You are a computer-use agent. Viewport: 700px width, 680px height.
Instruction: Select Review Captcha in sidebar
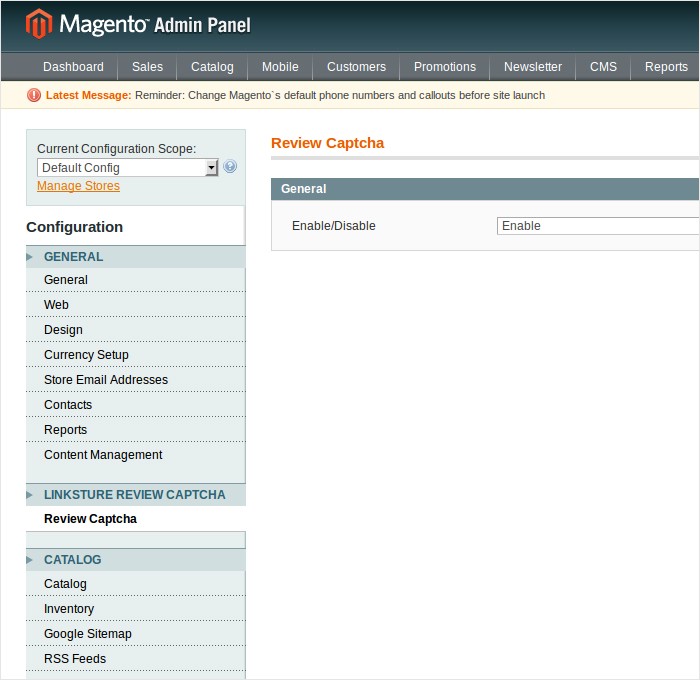(136, 519)
